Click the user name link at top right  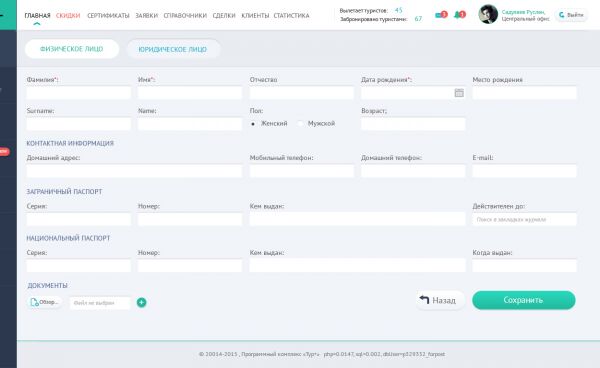coord(523,12)
